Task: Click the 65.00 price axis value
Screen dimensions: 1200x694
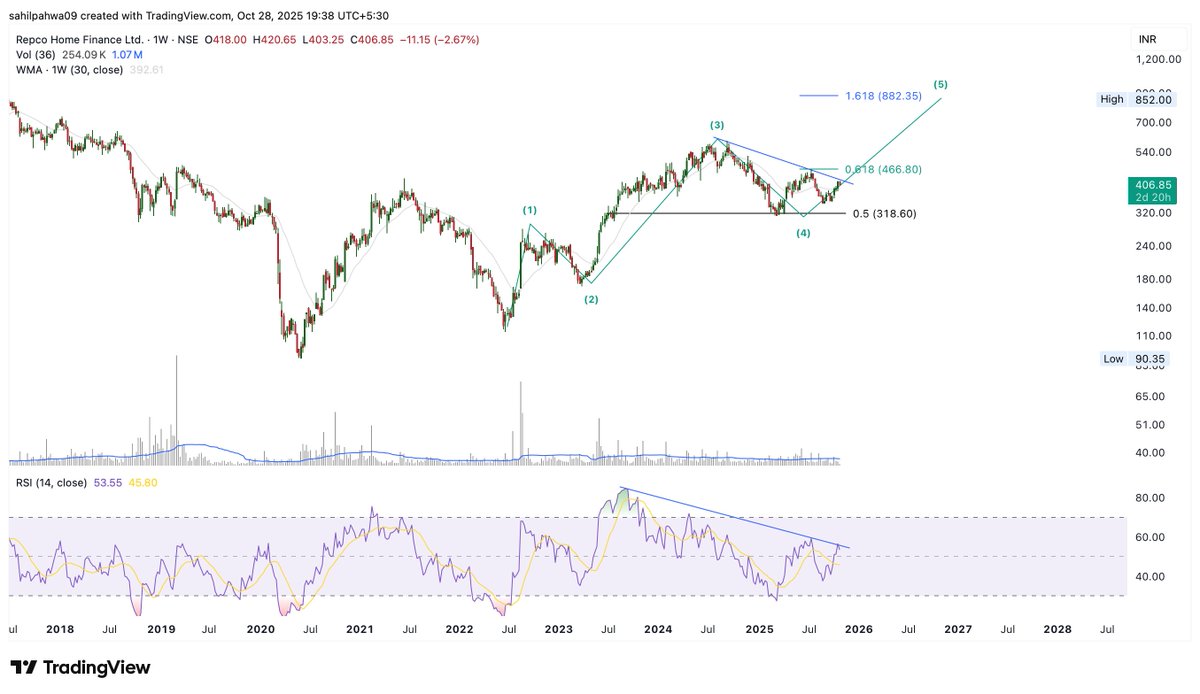Action: click(1151, 397)
